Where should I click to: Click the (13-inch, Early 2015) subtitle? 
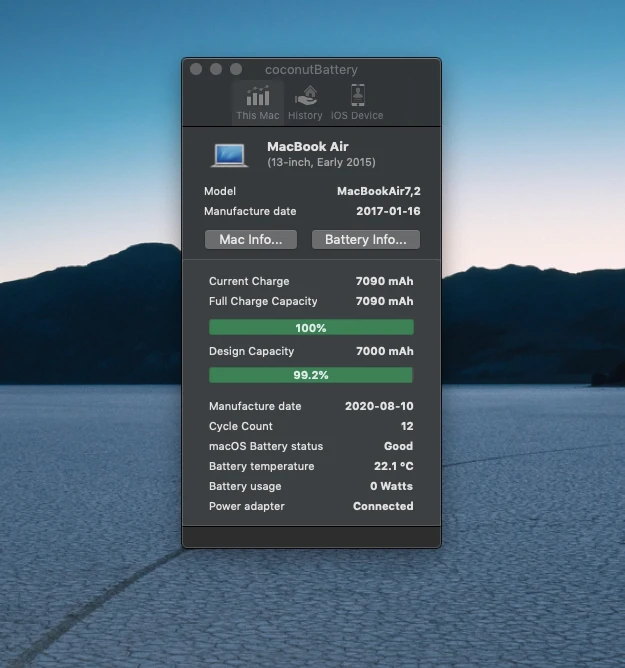322,162
